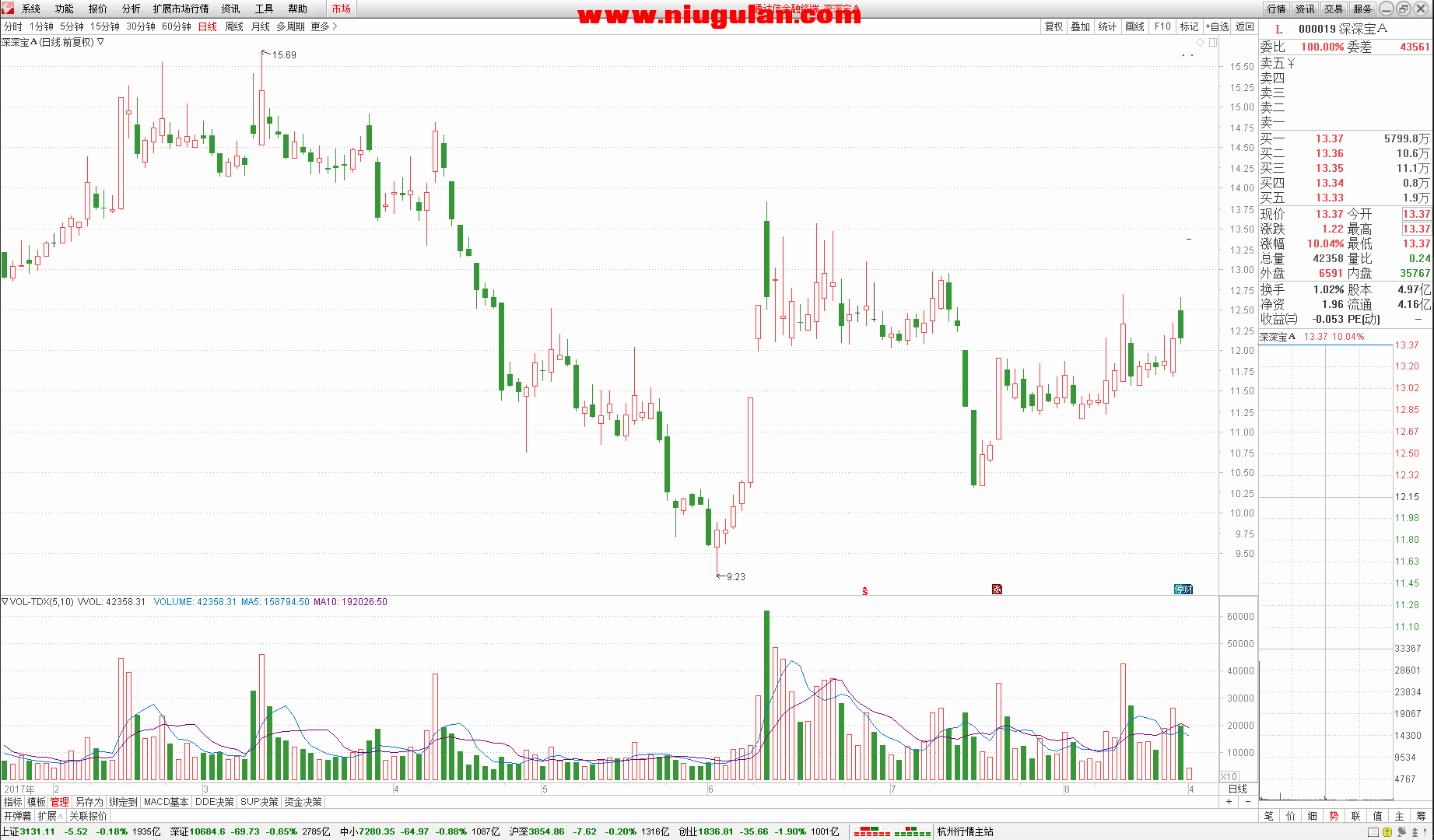Click the red L marker beside stock code

(x=1278, y=29)
